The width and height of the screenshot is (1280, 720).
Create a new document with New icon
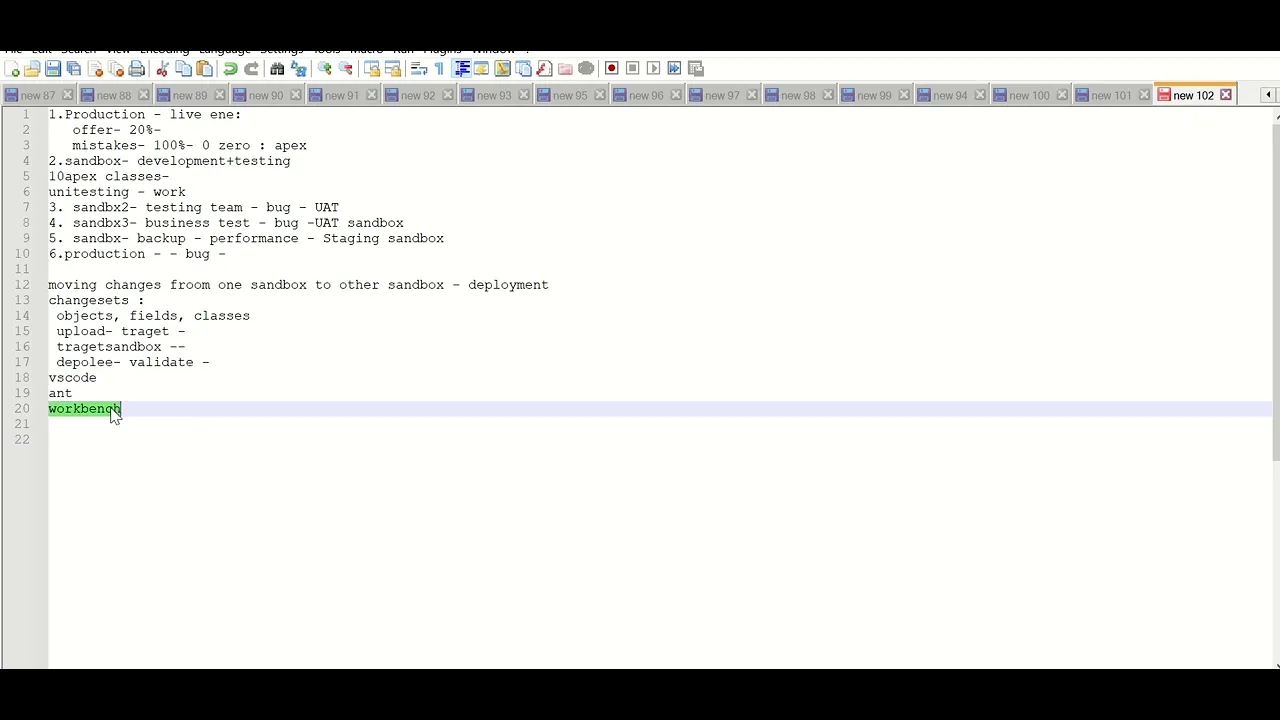[12, 68]
